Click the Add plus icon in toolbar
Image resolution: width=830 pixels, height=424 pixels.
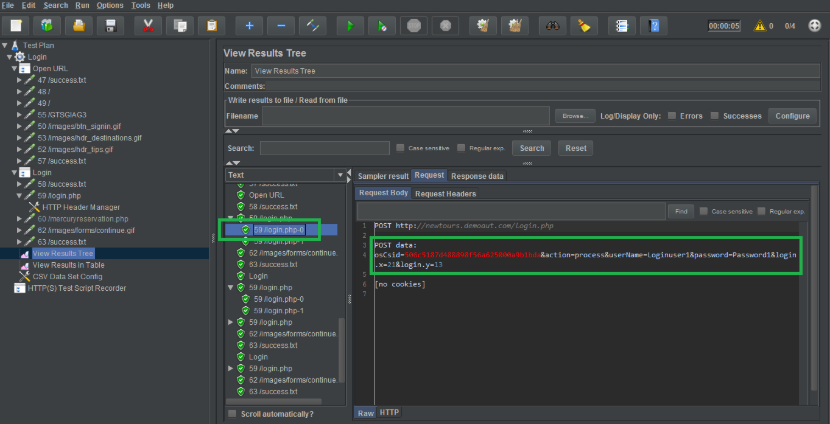coord(249,25)
